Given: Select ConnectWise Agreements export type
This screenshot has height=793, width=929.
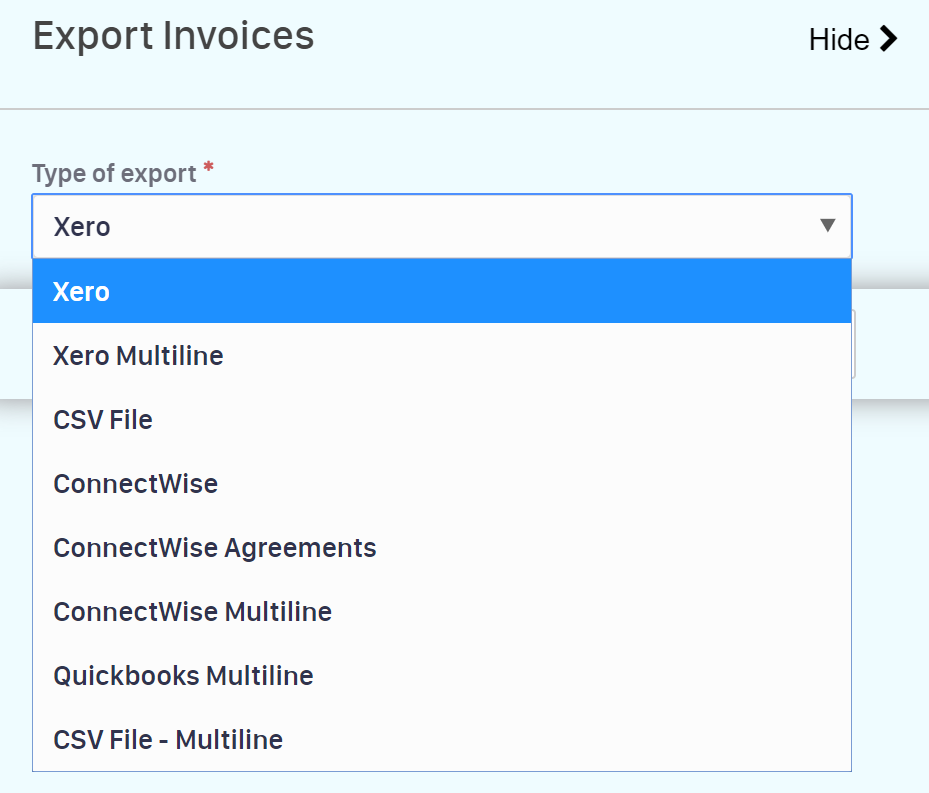Looking at the screenshot, I should 214,548.
